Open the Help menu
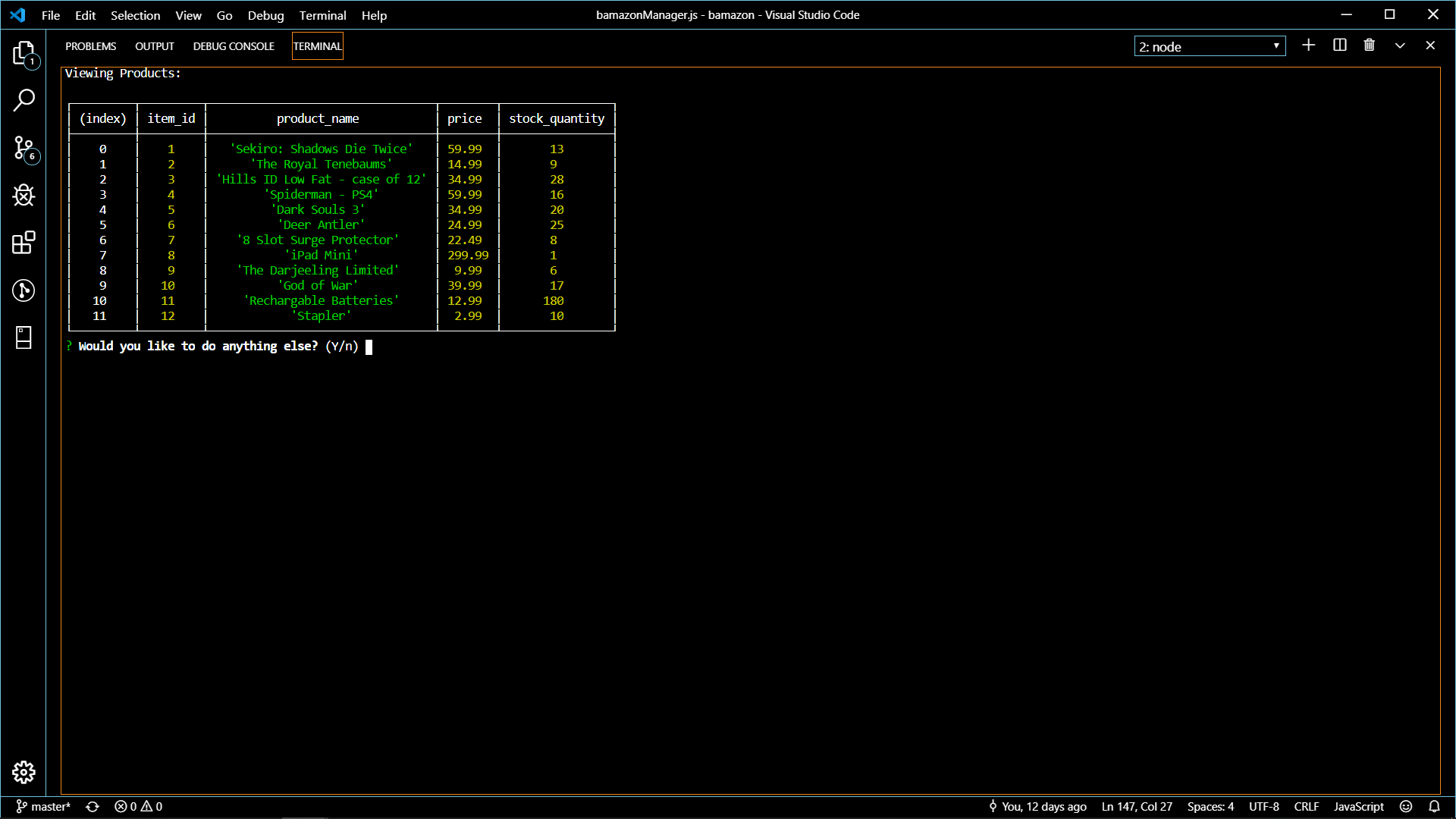This screenshot has height=819, width=1456. [x=375, y=15]
